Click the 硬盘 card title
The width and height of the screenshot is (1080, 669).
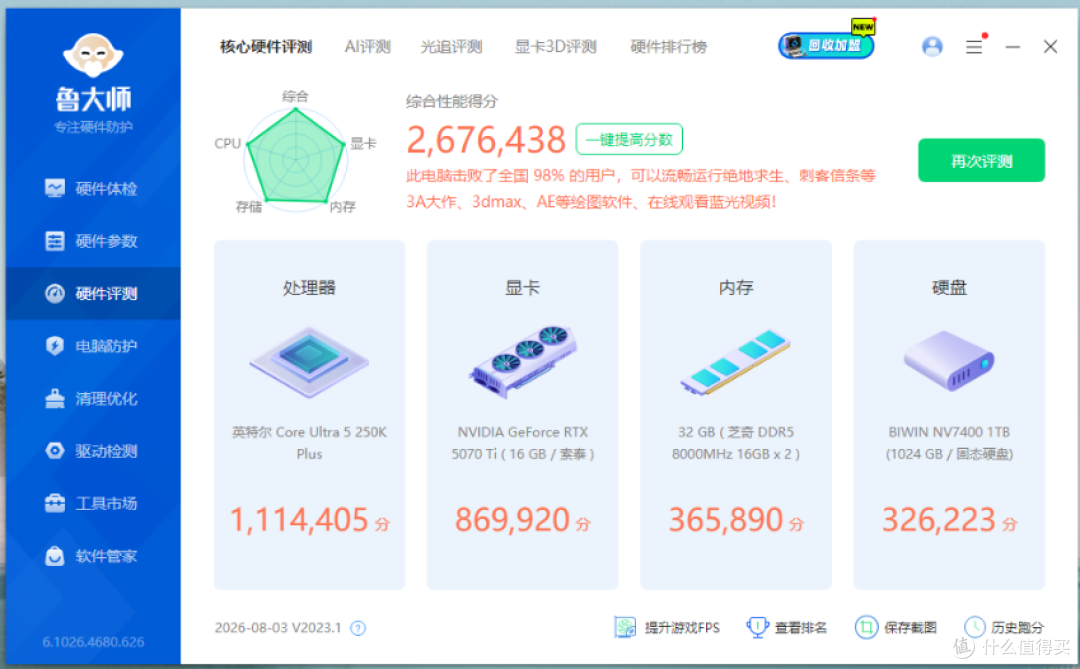tap(949, 288)
